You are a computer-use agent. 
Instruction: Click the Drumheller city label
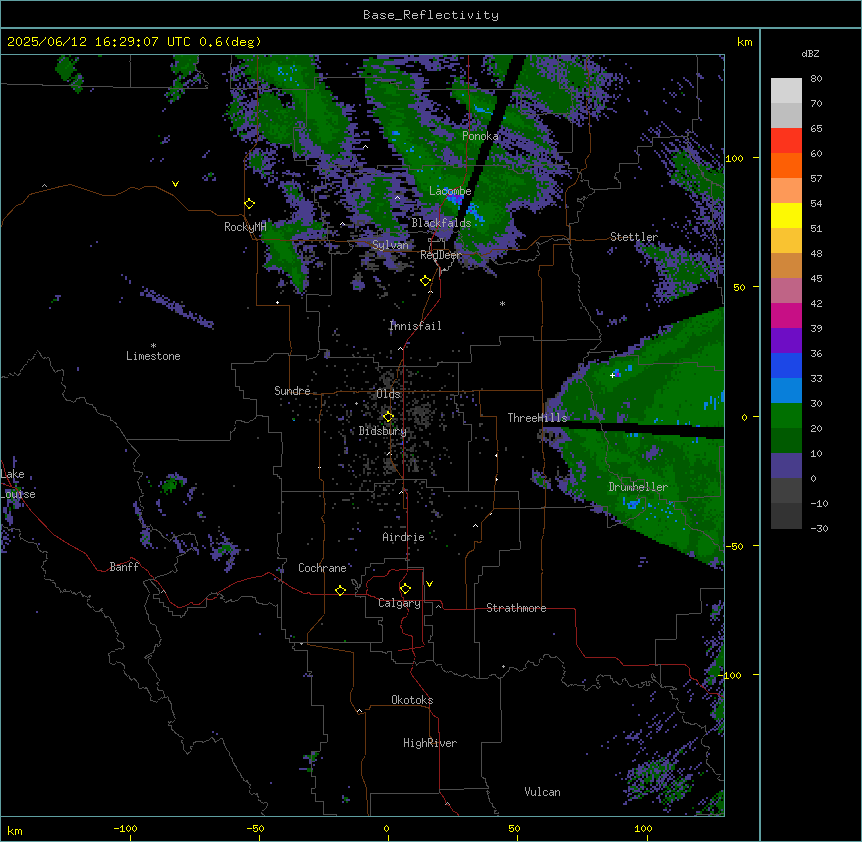coord(638,487)
